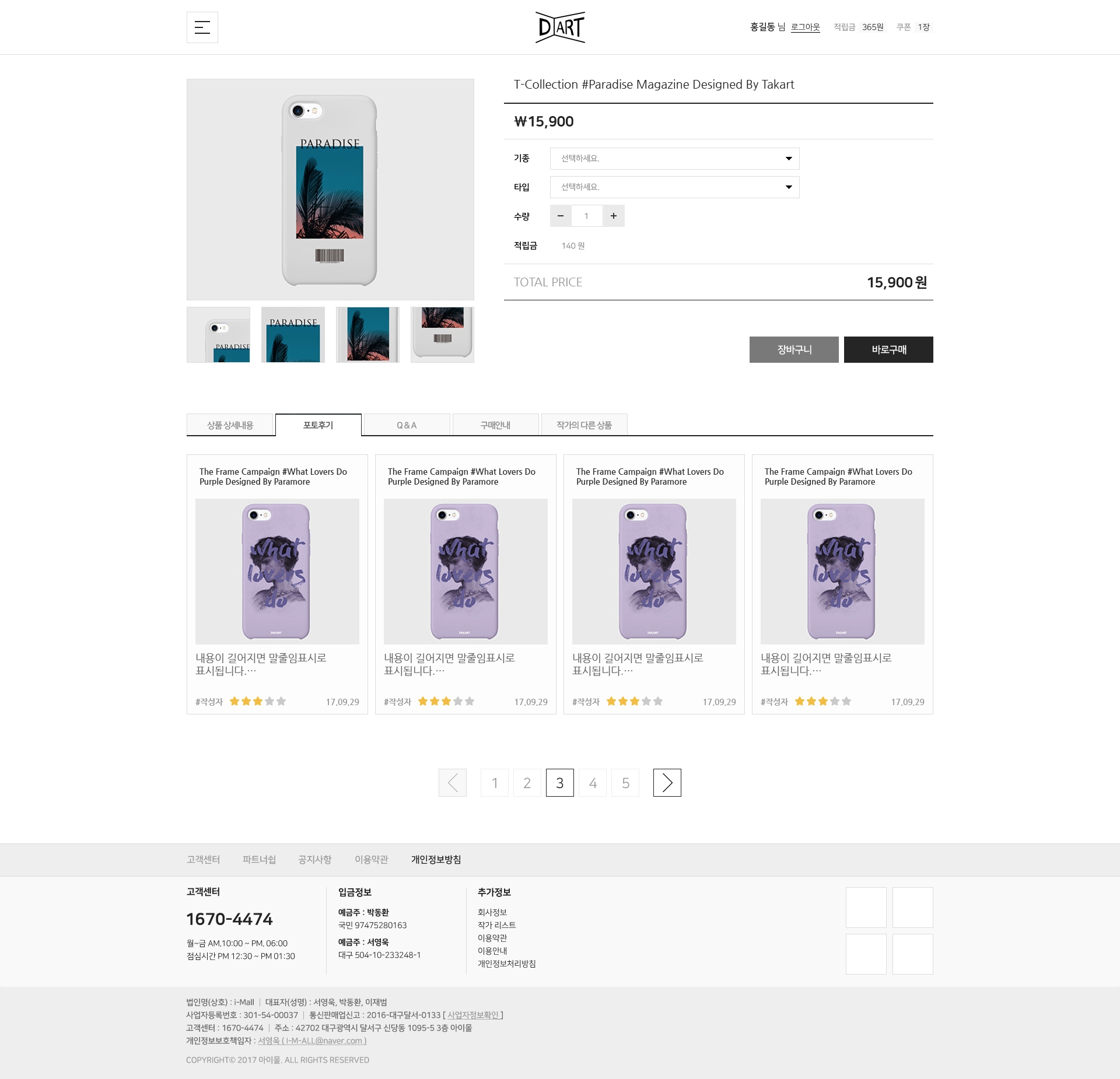
Task: Go to next page with right arrow
Action: click(667, 783)
